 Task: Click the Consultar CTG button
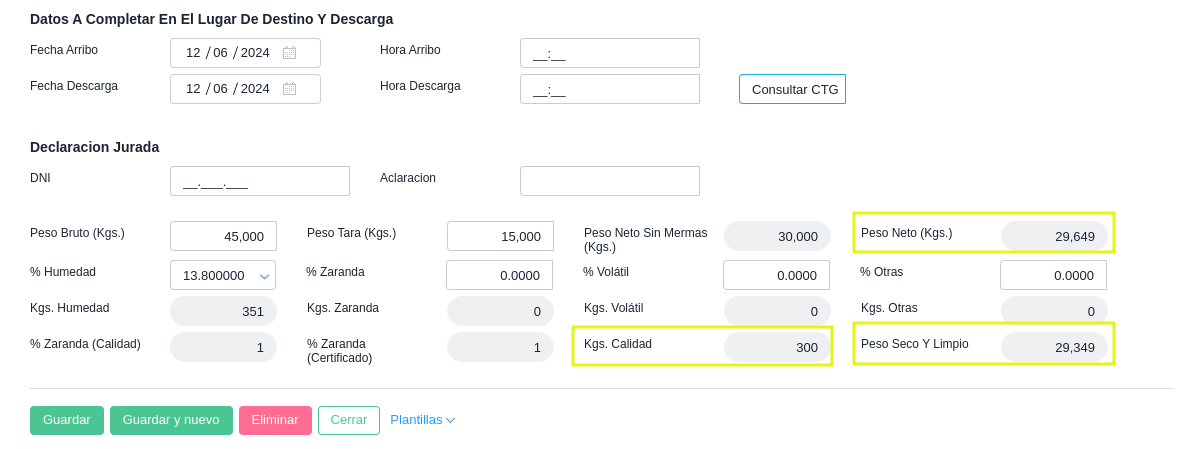coord(793,89)
